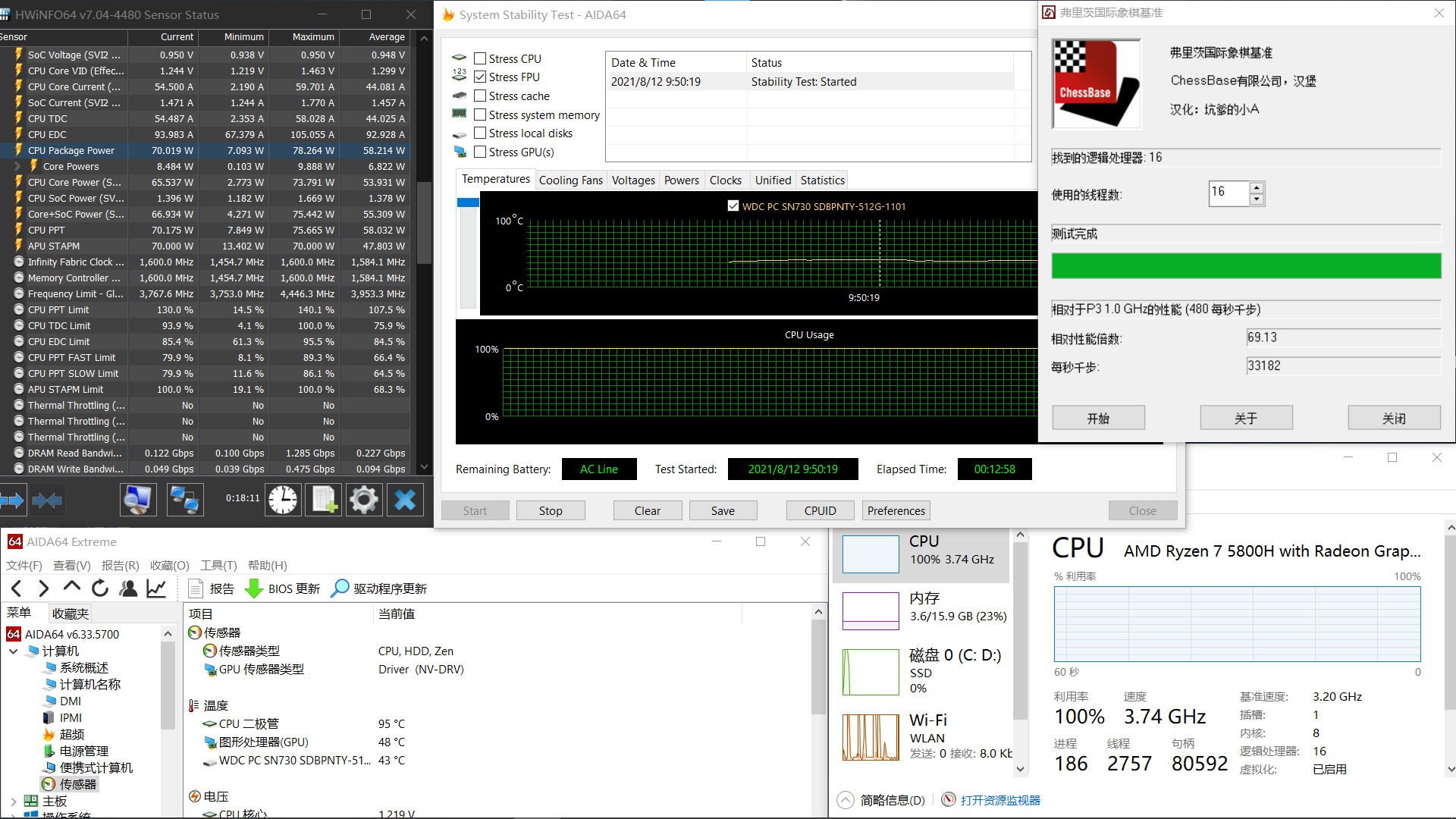Click HWiNFO blue X close icon
The width and height of the screenshot is (1456, 819).
coord(405,500)
